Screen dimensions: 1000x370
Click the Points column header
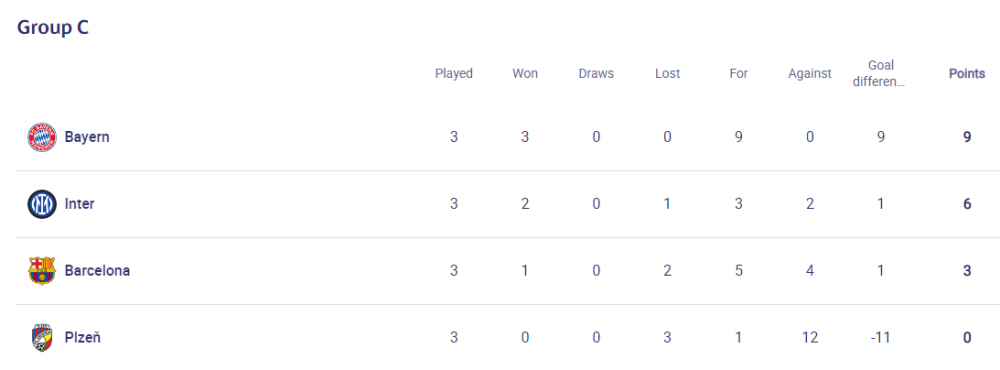pos(967,73)
